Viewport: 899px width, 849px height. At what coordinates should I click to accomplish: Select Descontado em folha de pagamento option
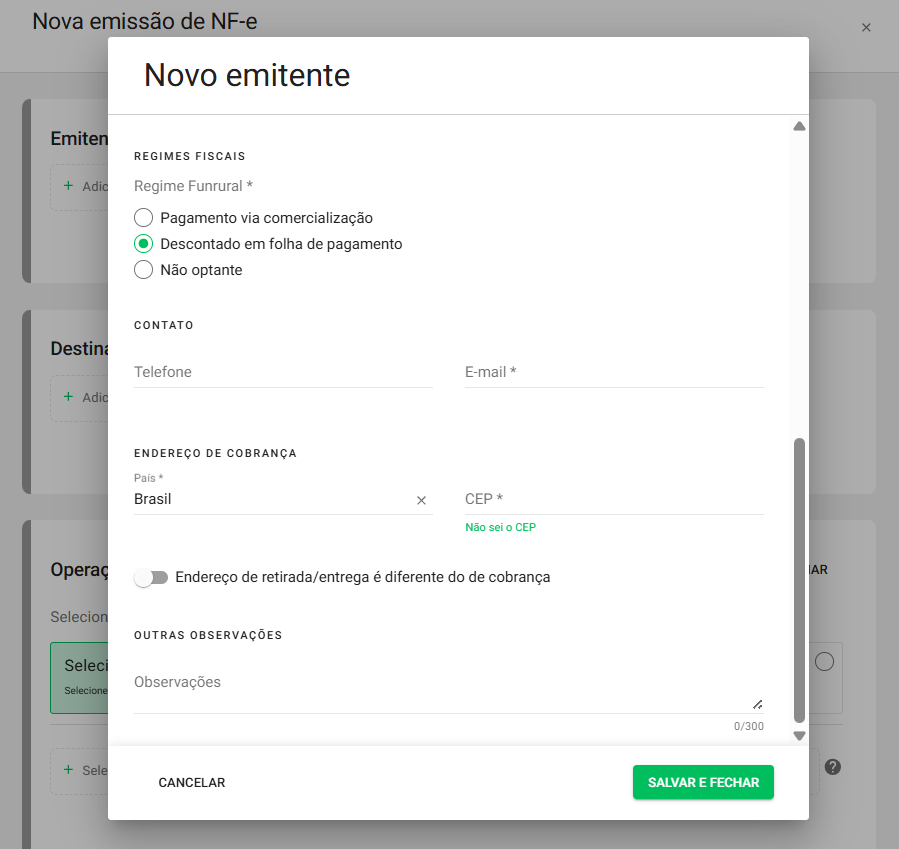click(x=144, y=244)
